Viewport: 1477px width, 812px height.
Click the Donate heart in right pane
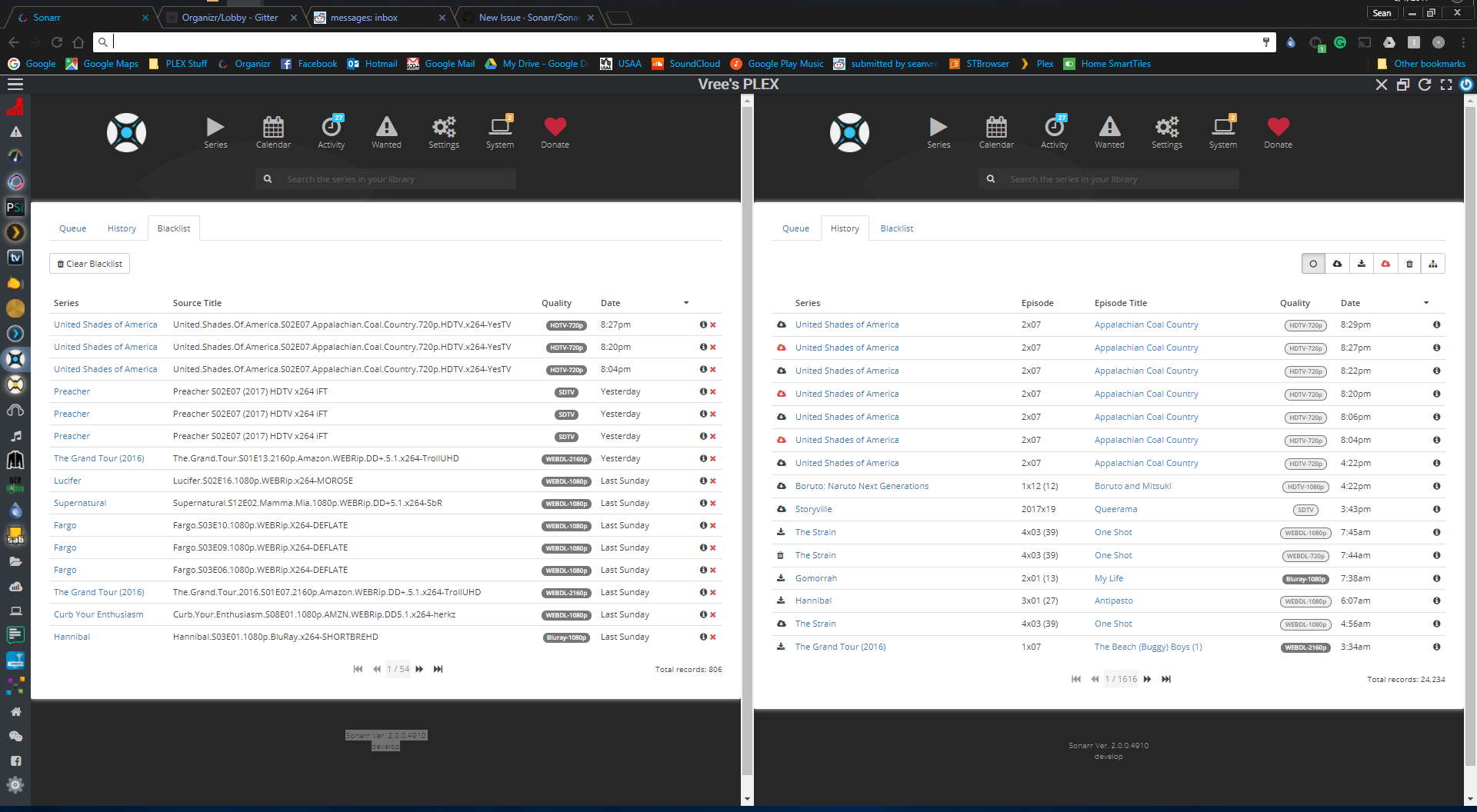[x=1278, y=131]
